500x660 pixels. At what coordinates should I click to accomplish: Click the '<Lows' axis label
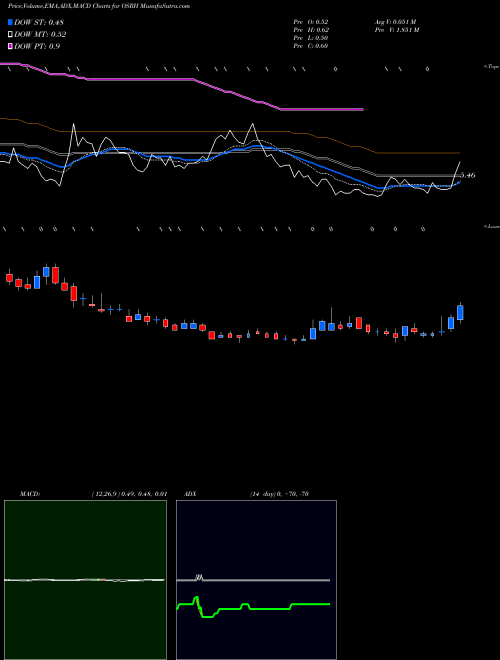[492, 226]
